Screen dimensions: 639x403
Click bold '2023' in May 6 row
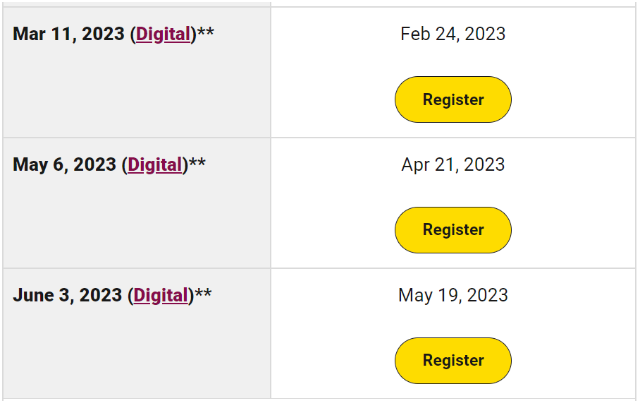95,165
